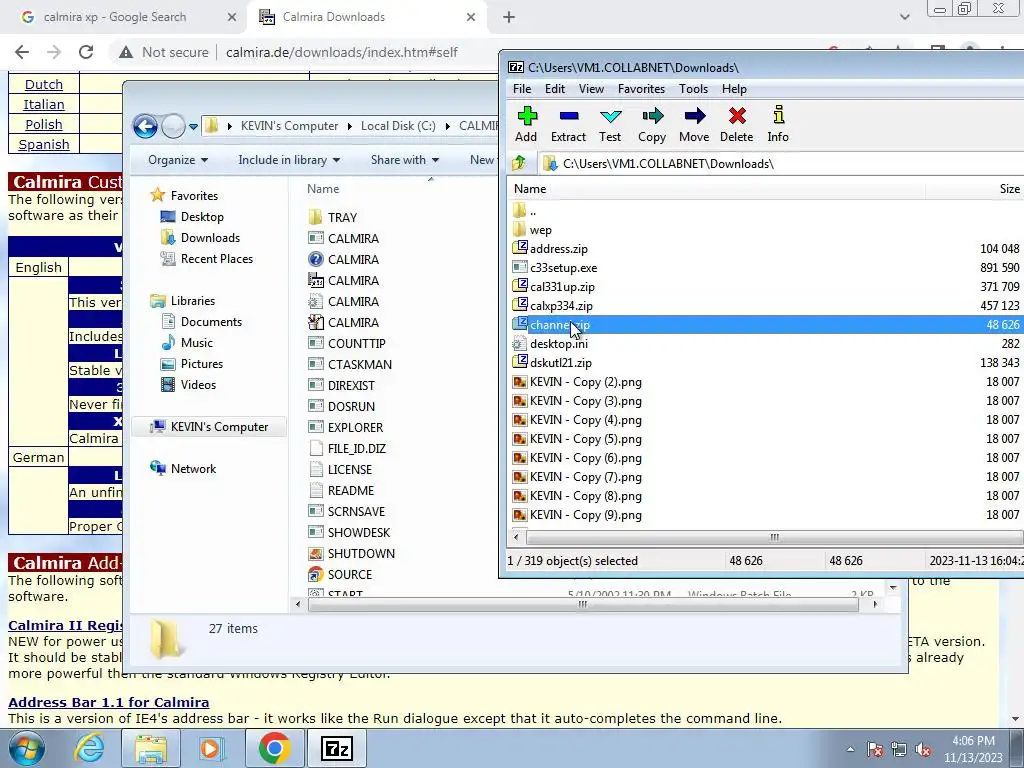
Task: Select KEVIN - Copy (9).png in 7-Zip
Action: tap(585, 515)
